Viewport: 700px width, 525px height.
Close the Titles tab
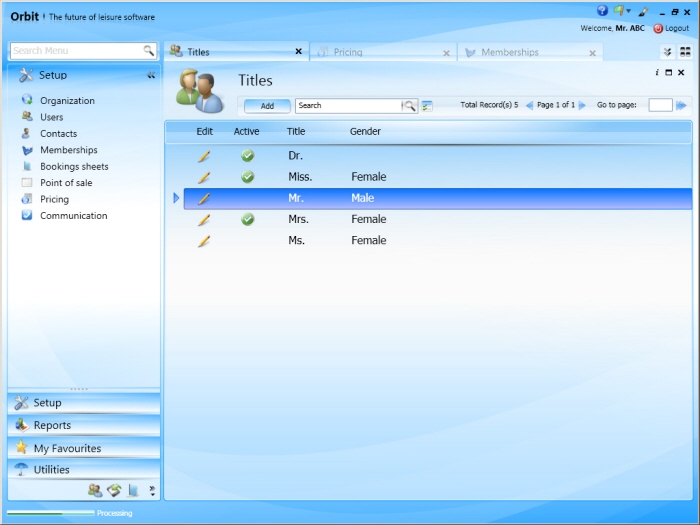[x=299, y=52]
